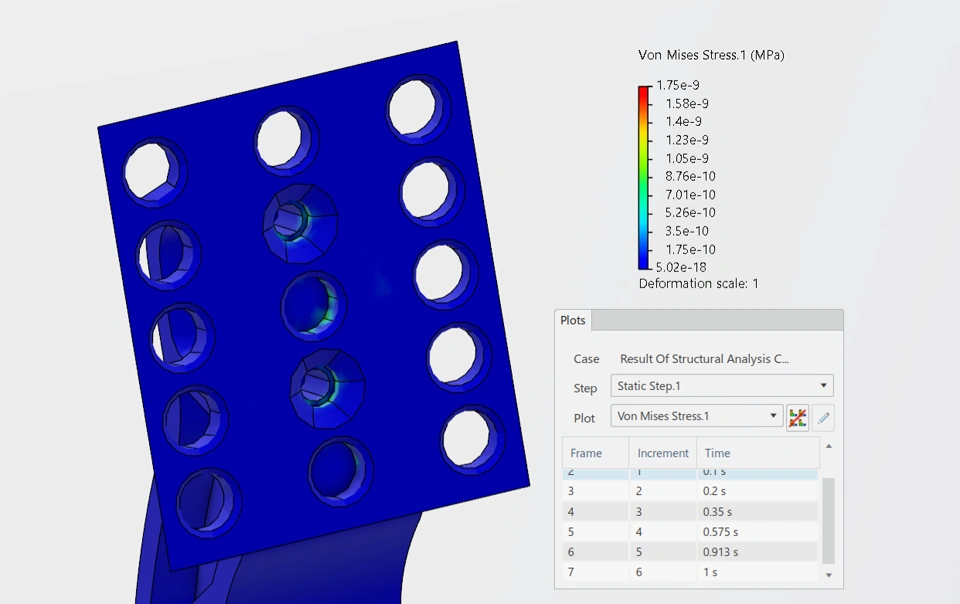Screen dimensions: 960x604
Task: Select frame 3 row with 0.2 s
Action: tap(690, 491)
